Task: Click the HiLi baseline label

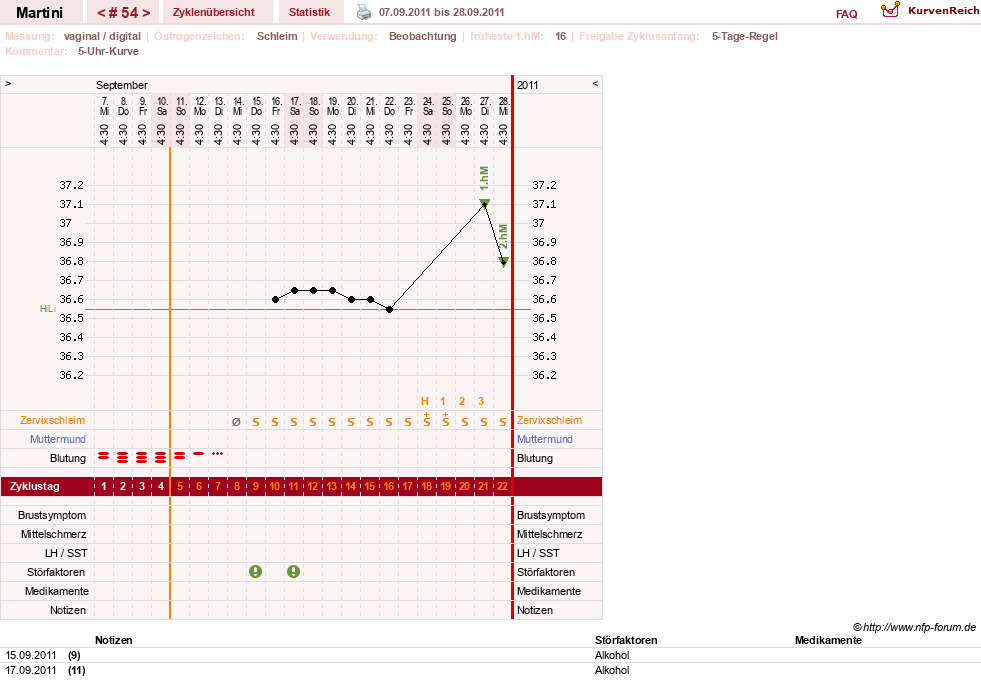Action: (x=48, y=309)
